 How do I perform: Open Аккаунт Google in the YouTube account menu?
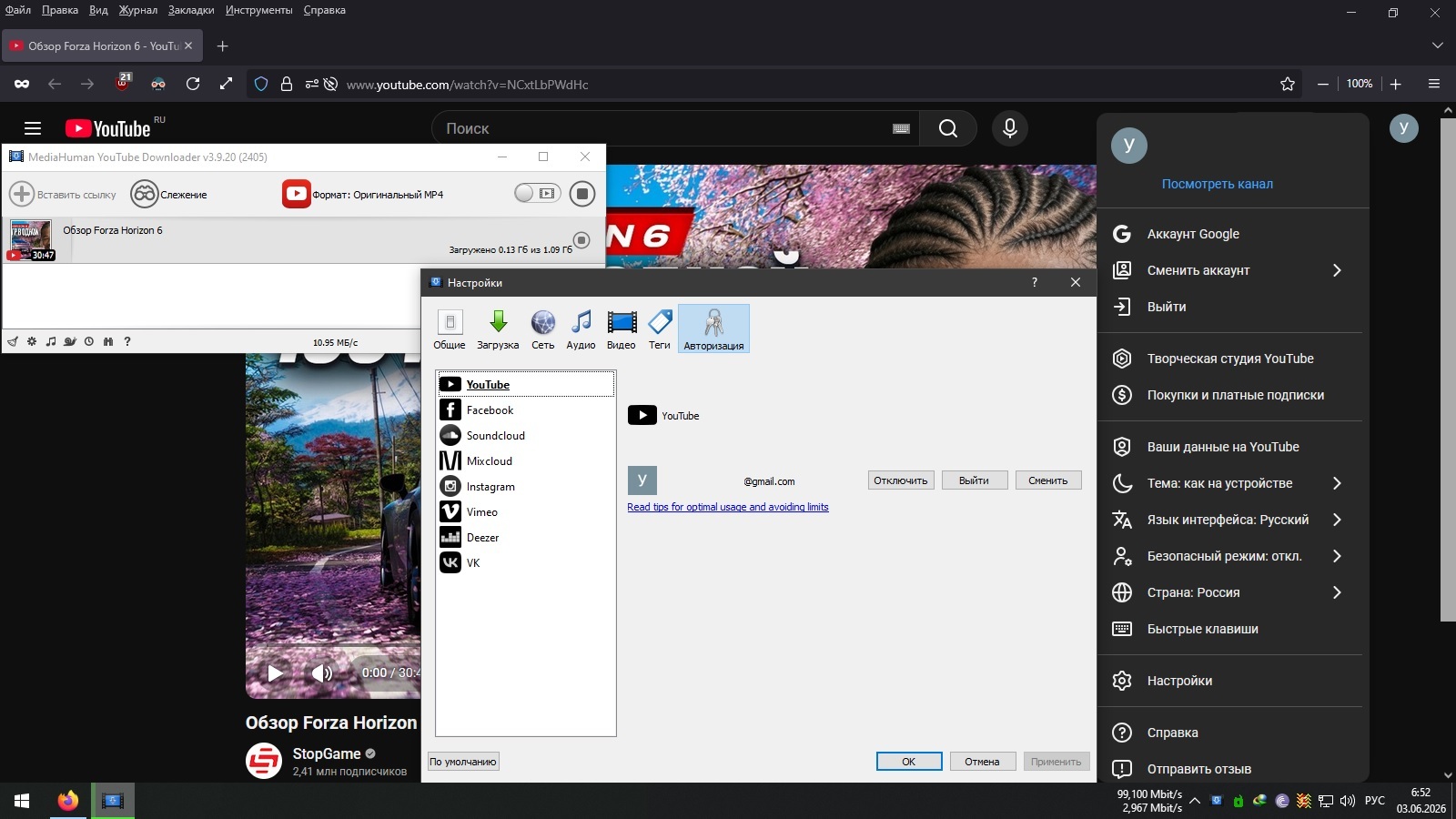coord(1229,234)
